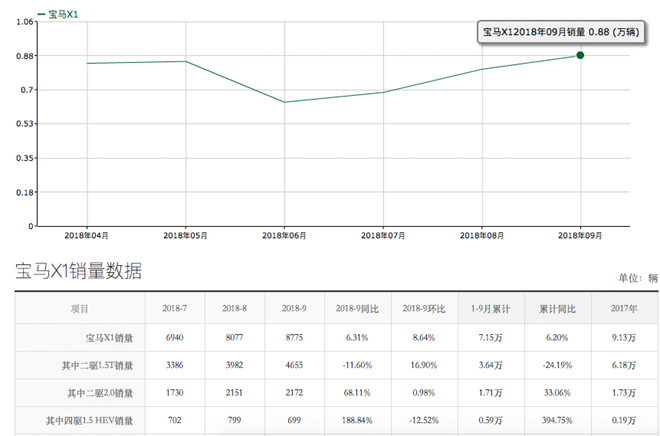Select the 2018-9环比 column header

pos(424,309)
